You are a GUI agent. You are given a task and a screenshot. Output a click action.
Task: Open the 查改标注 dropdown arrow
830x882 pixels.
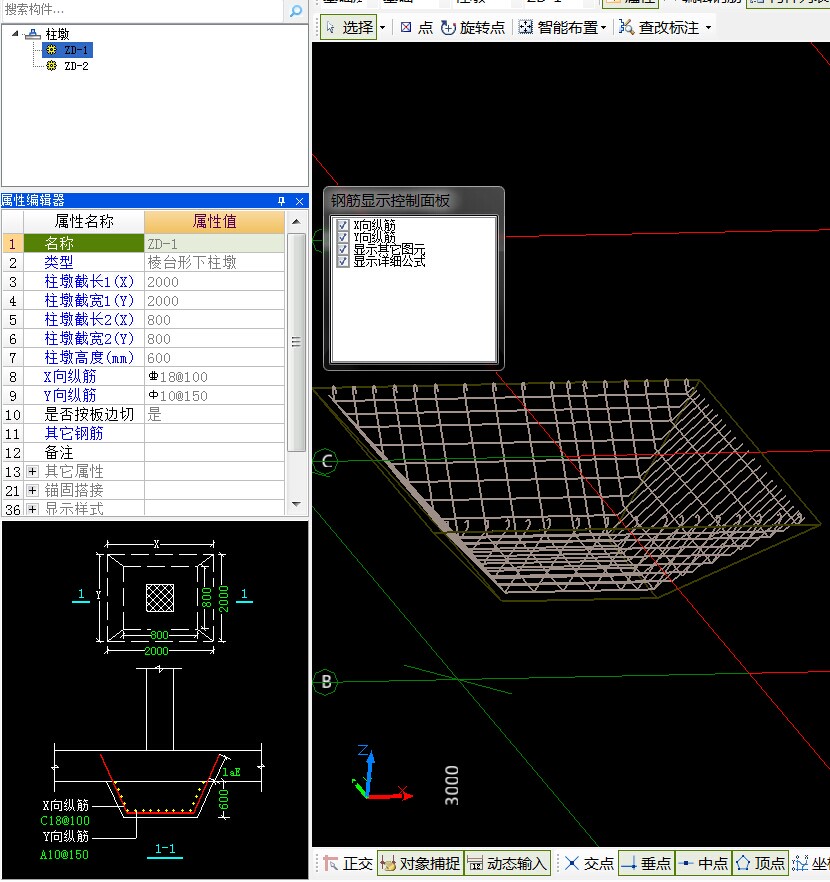coord(709,28)
